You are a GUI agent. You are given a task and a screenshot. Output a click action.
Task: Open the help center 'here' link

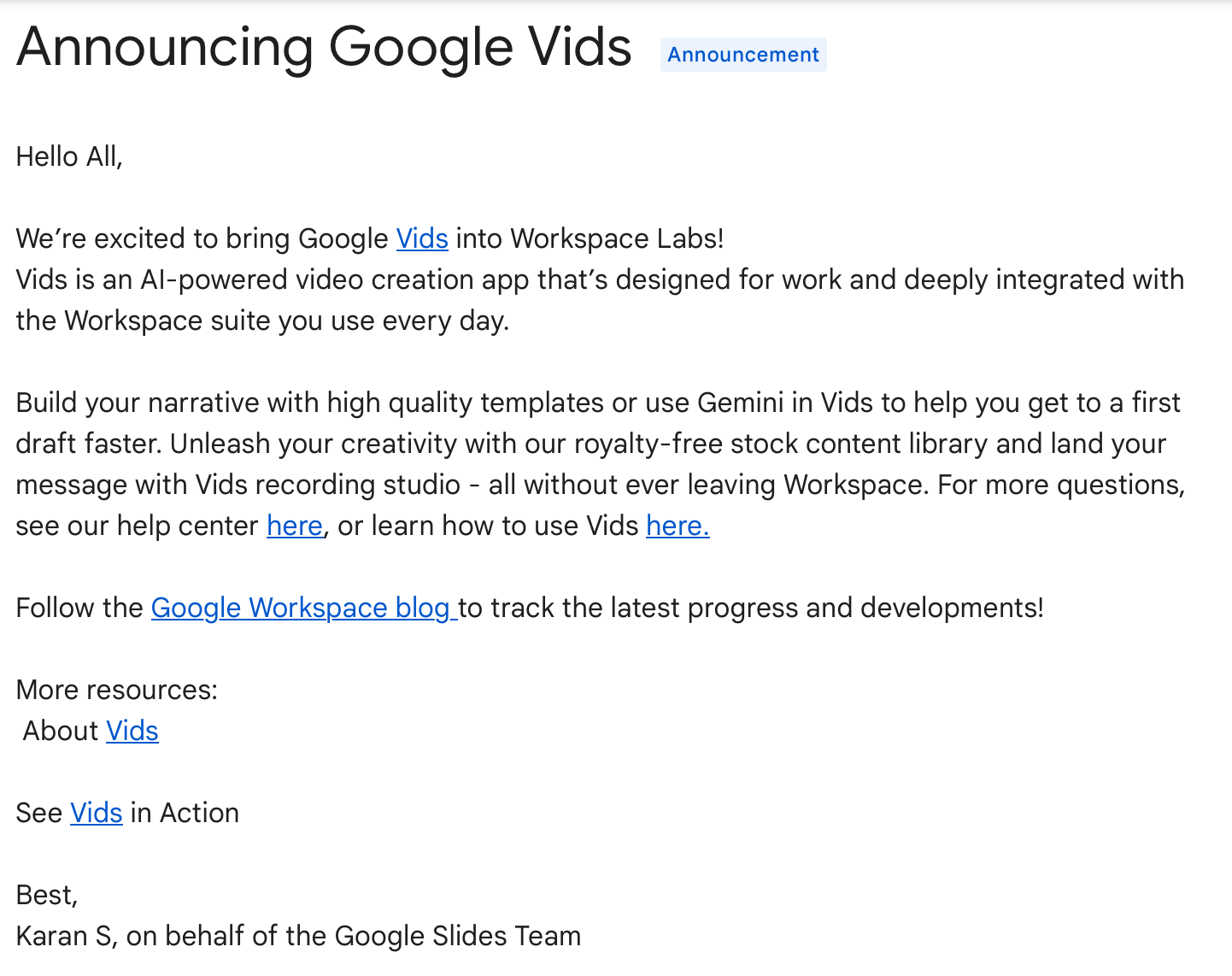click(295, 526)
